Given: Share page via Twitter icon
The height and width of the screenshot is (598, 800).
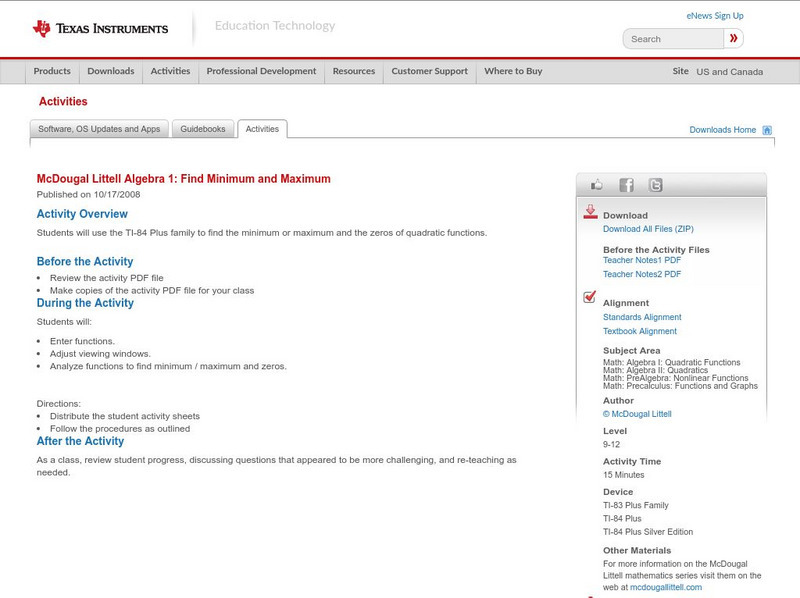Looking at the screenshot, I should 655,185.
